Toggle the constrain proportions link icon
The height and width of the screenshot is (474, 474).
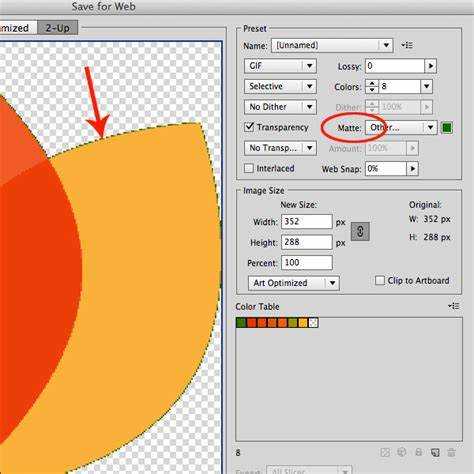[x=360, y=231]
